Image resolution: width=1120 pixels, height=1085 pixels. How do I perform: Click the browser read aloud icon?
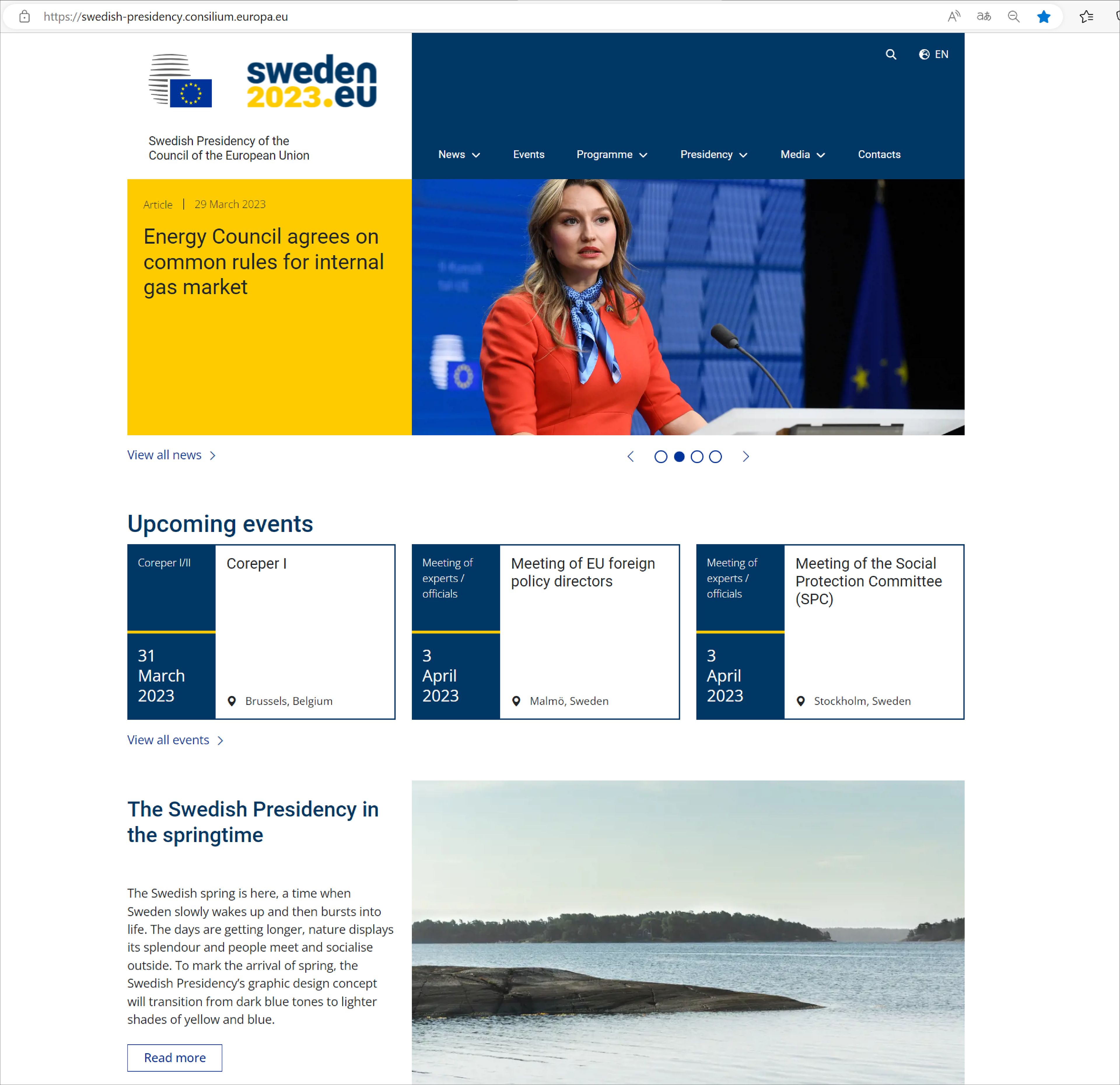(954, 17)
